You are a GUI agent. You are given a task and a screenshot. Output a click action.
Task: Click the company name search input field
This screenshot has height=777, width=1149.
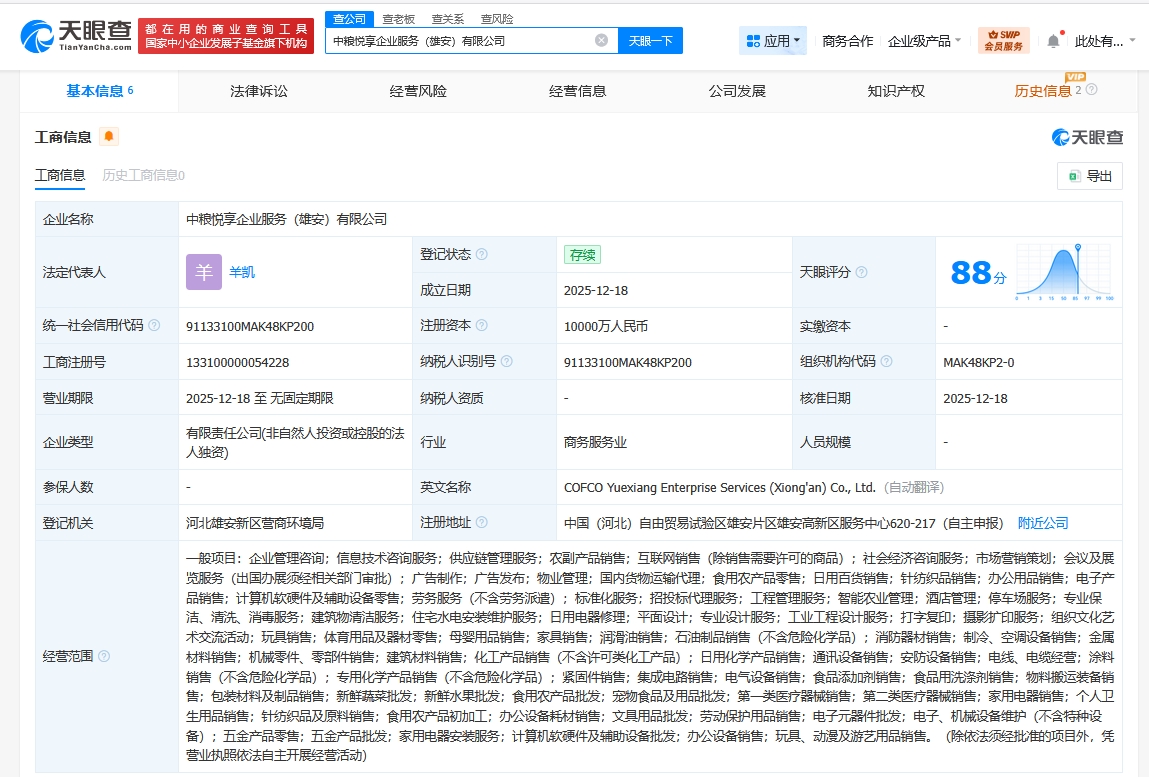tap(460, 41)
